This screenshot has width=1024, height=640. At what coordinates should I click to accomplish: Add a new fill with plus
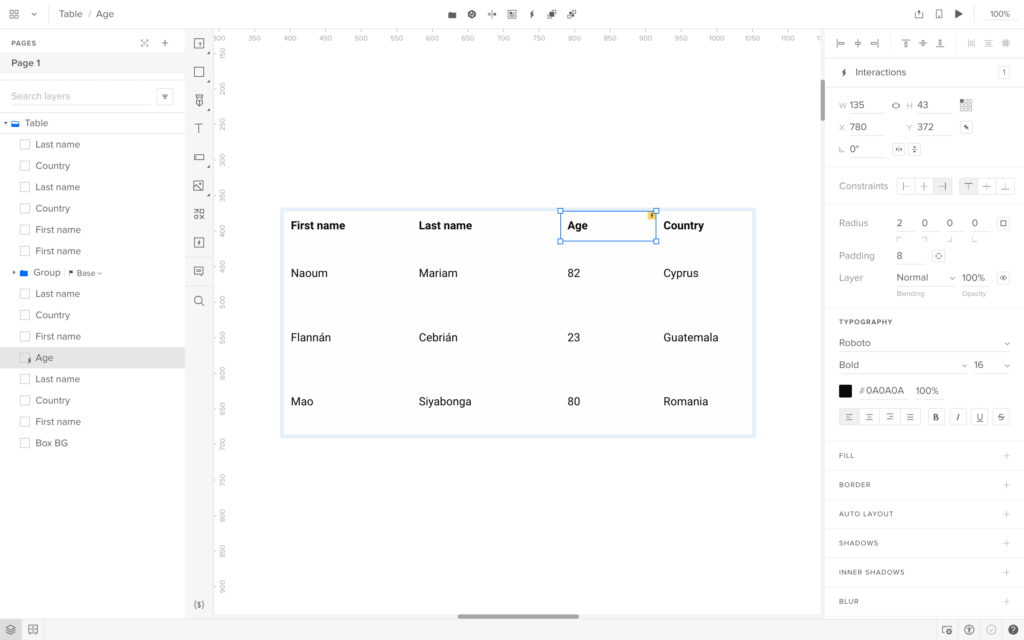click(x=1006, y=456)
